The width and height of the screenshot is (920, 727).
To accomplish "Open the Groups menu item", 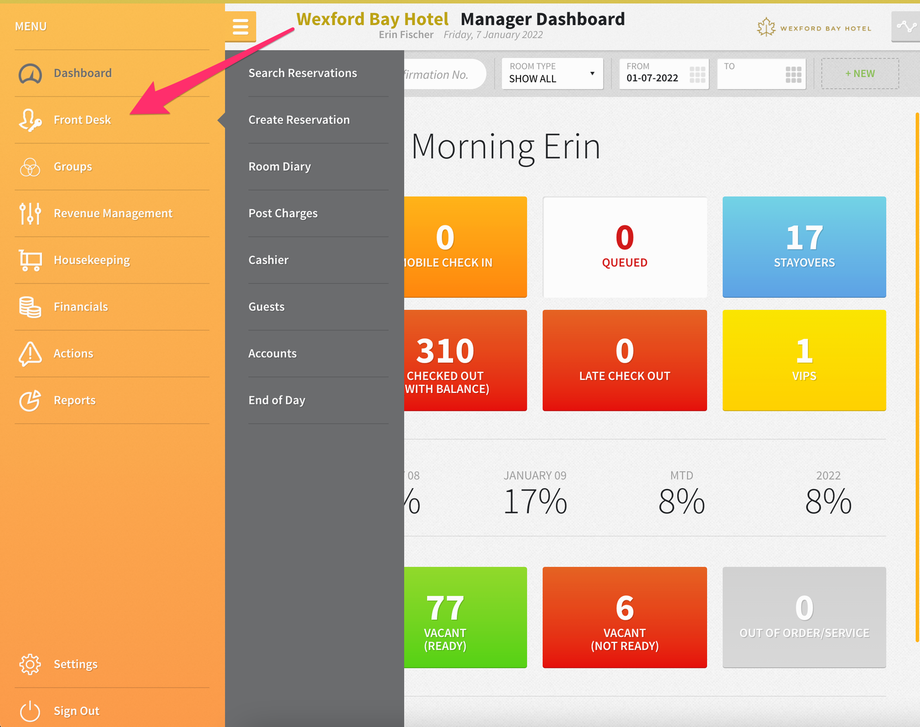I will point(112,167).
